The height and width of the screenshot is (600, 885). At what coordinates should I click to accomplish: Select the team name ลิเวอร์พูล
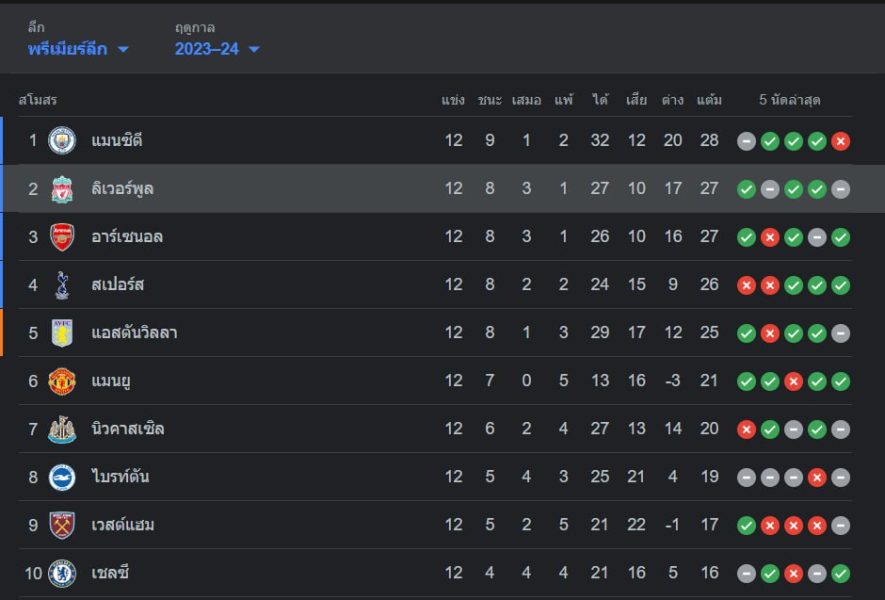point(122,189)
